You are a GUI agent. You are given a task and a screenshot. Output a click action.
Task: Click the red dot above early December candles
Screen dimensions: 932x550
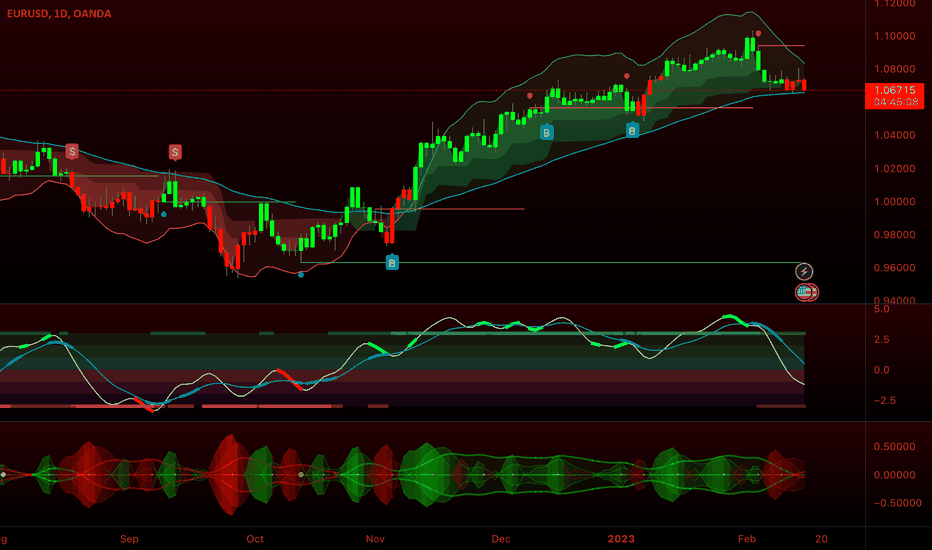click(530, 95)
